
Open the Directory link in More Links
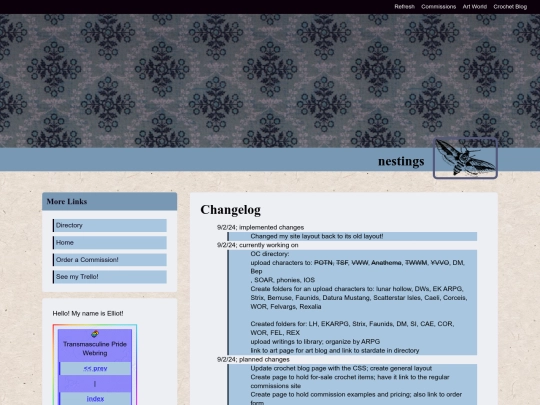point(110,225)
